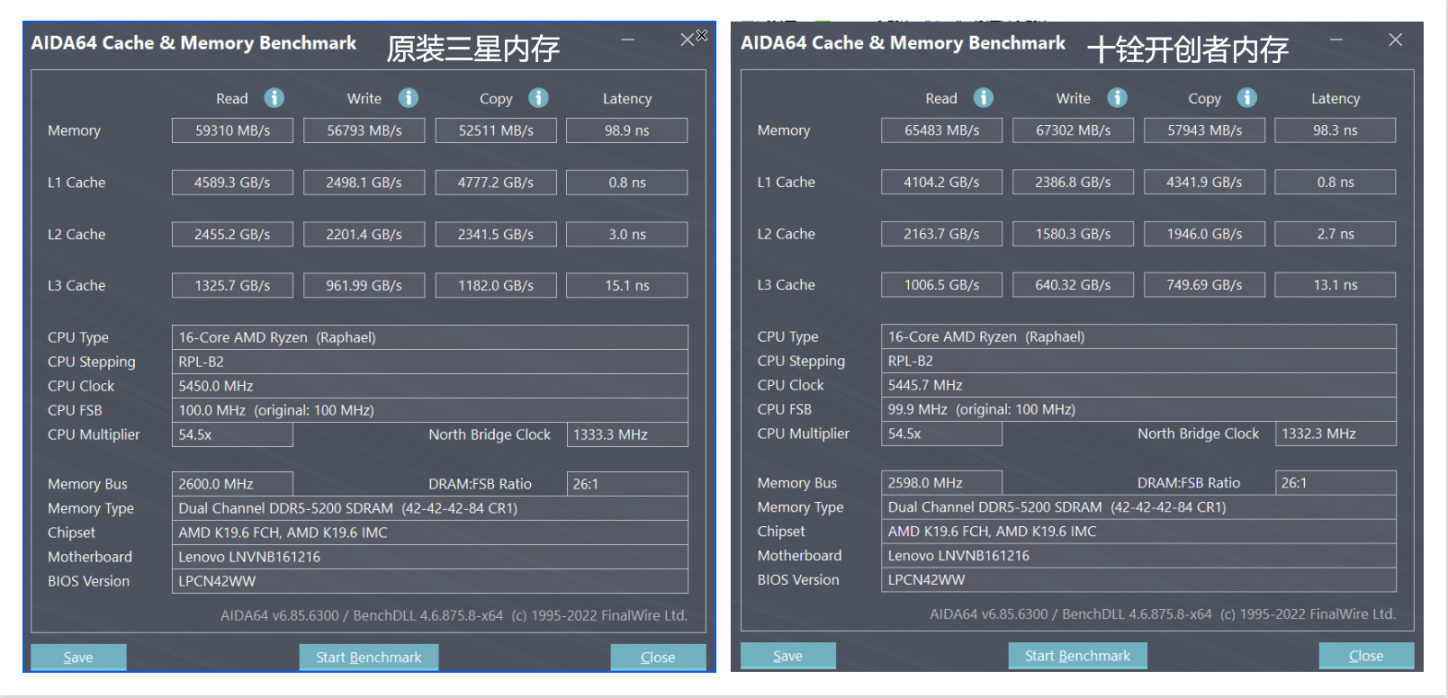This screenshot has width=1448, height=698.
Task: Click Write info icon in right 十铨 window
Action: pyautogui.click(x=1117, y=97)
